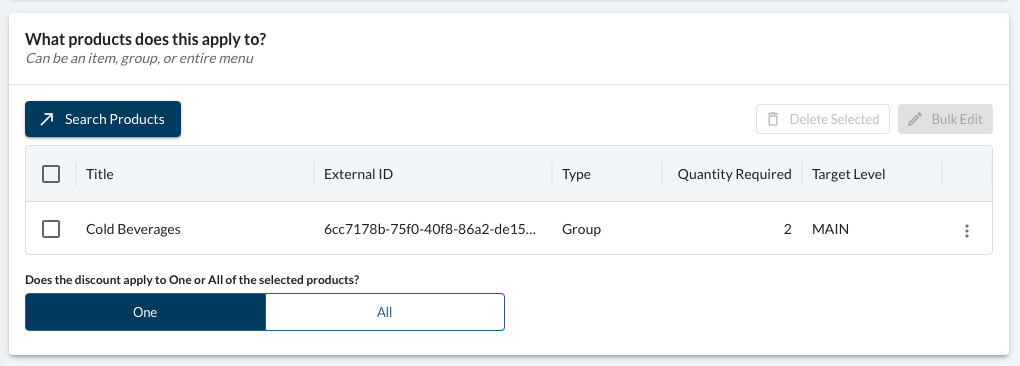
Task: Click the arrow icon on Search Products
Action: click(x=47, y=119)
